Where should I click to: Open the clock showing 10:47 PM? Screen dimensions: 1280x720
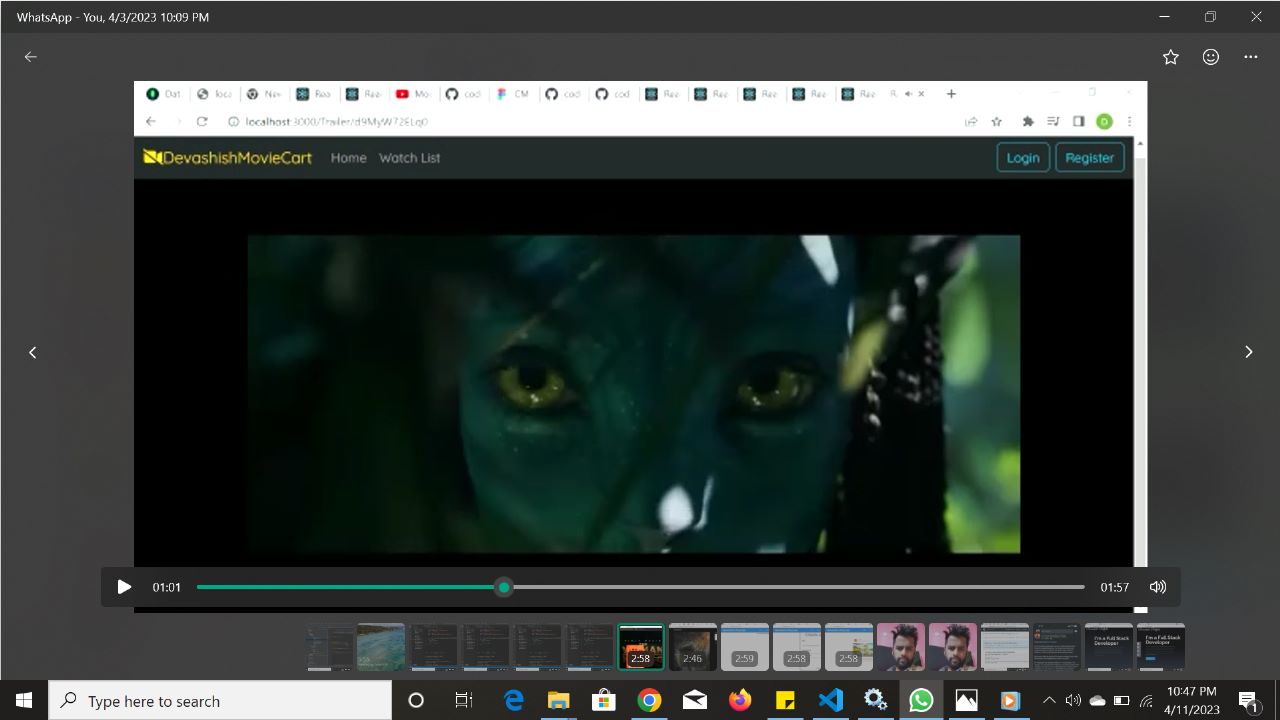tap(1192, 701)
